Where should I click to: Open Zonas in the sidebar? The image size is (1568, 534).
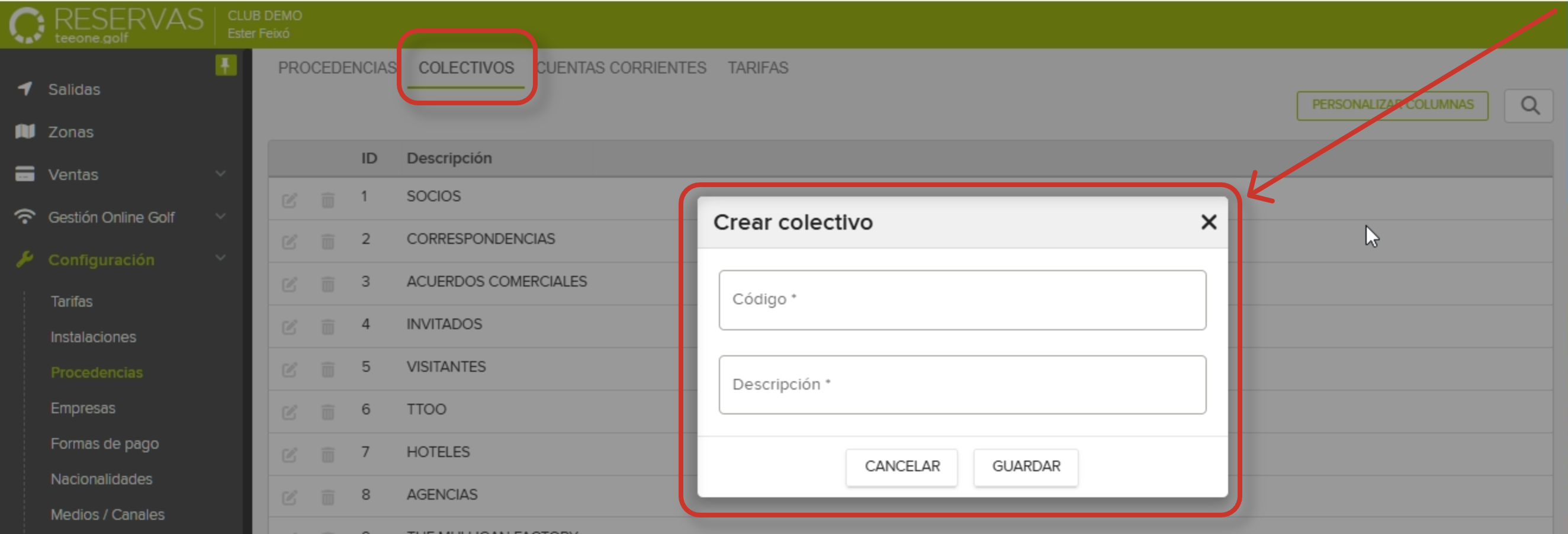click(70, 132)
